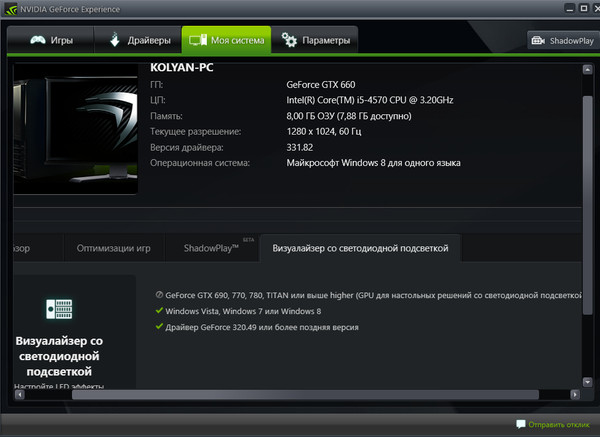Click the NVIDIA GeForce Experience window title
Viewport: 600px width, 437px height.
[x=70, y=9]
